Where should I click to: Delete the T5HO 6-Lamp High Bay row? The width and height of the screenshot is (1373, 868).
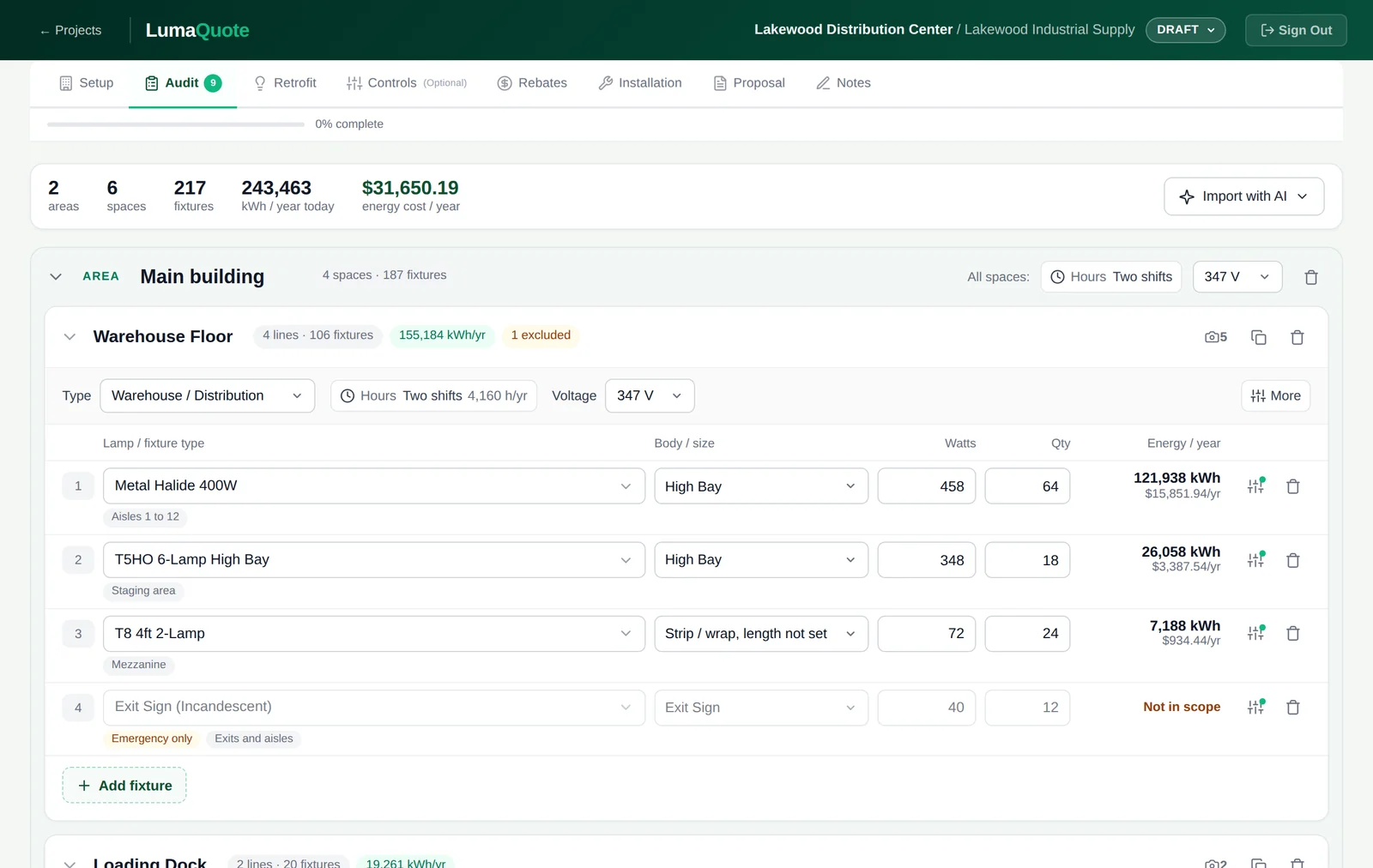pos(1293,560)
